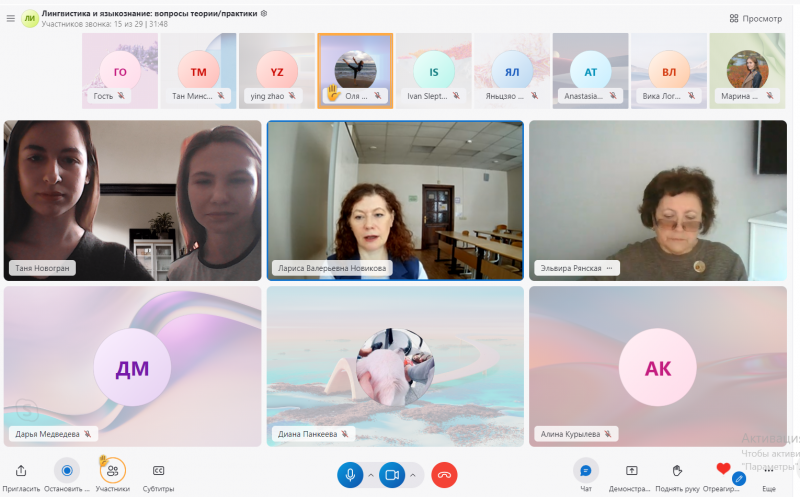Screen dimensions: 800x497
Task: Open the Еще more options
Action: 769,470
